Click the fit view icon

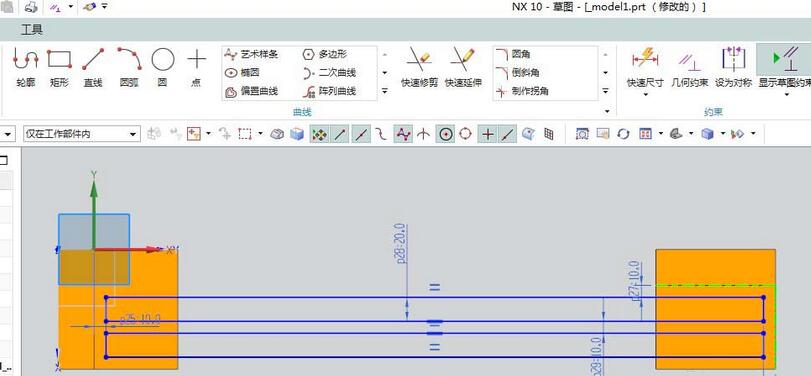point(582,134)
